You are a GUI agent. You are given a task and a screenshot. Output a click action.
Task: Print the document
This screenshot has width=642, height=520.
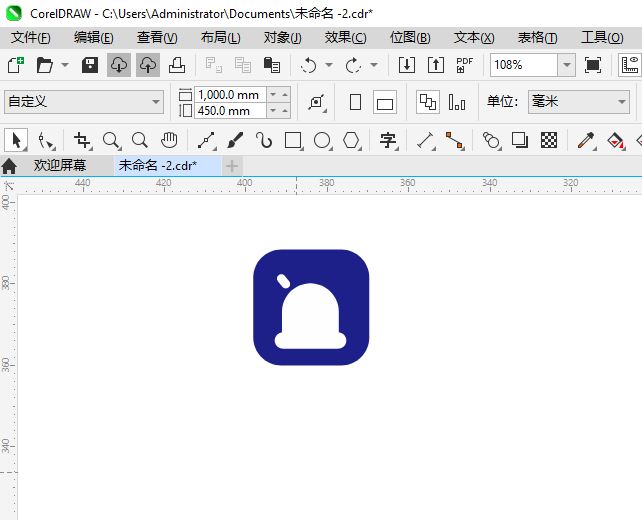[x=177, y=65]
